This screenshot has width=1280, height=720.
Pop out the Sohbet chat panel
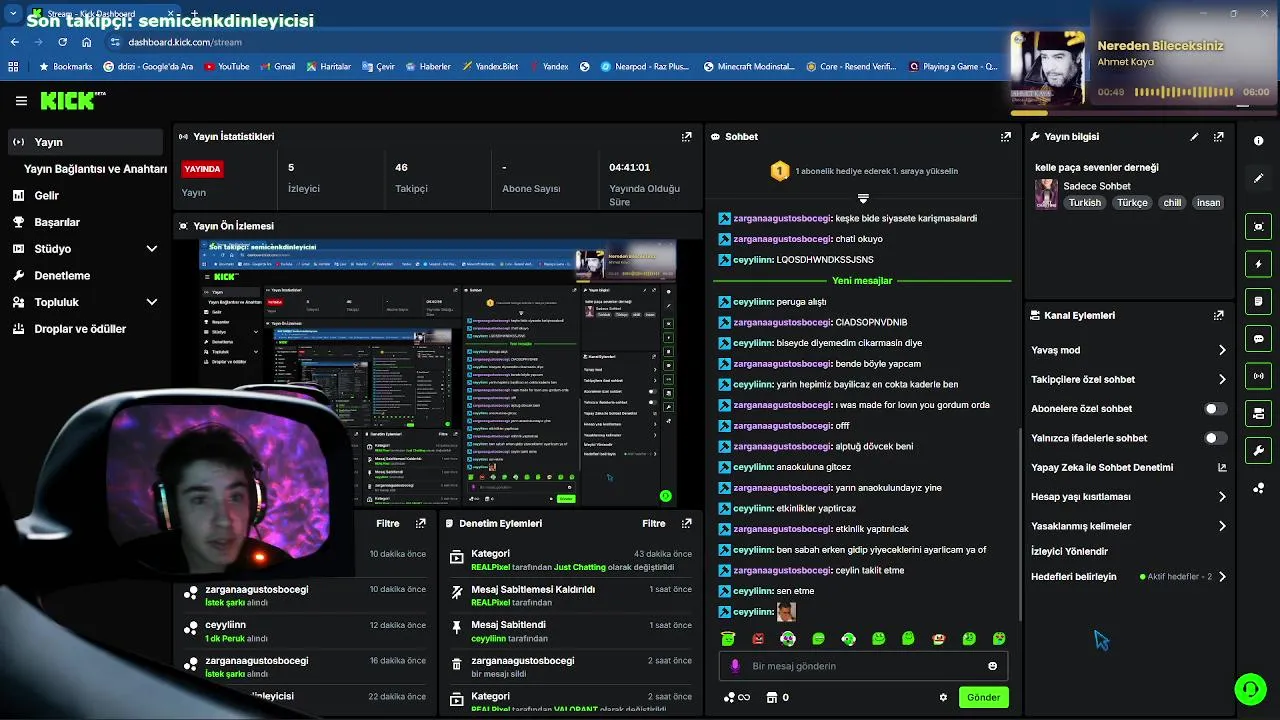click(x=1005, y=137)
